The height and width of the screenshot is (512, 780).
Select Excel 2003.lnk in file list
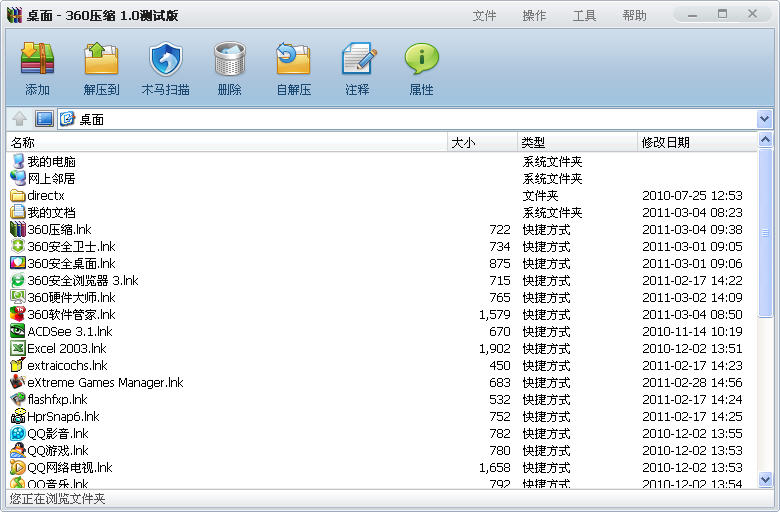pos(66,349)
